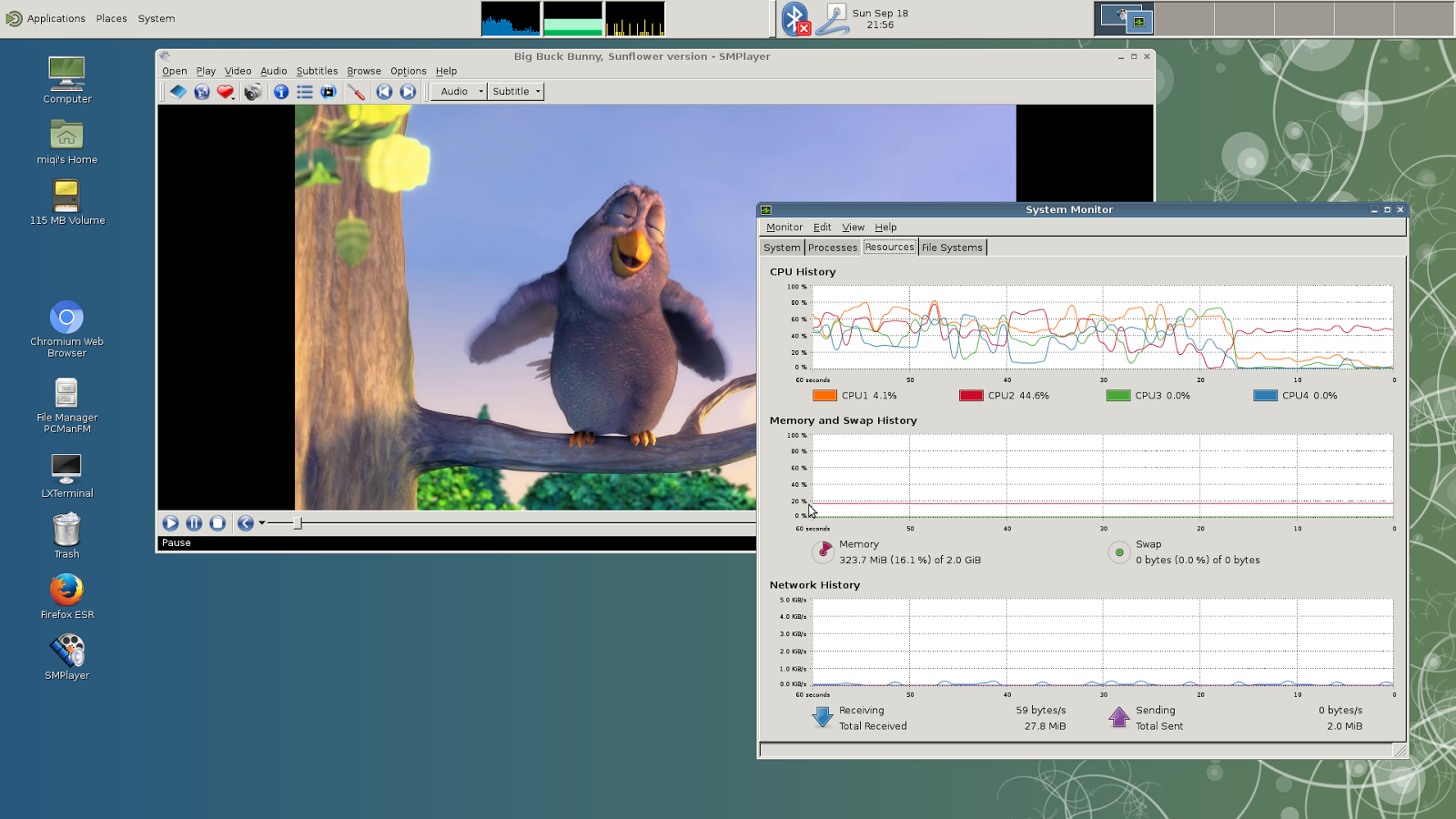Open the System Monitor Edit menu

pyautogui.click(x=823, y=227)
